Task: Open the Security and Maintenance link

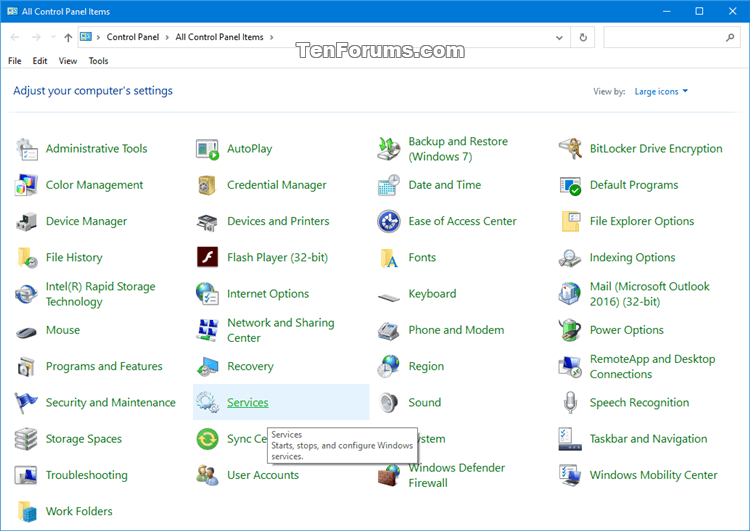Action: pyautogui.click(x=110, y=403)
